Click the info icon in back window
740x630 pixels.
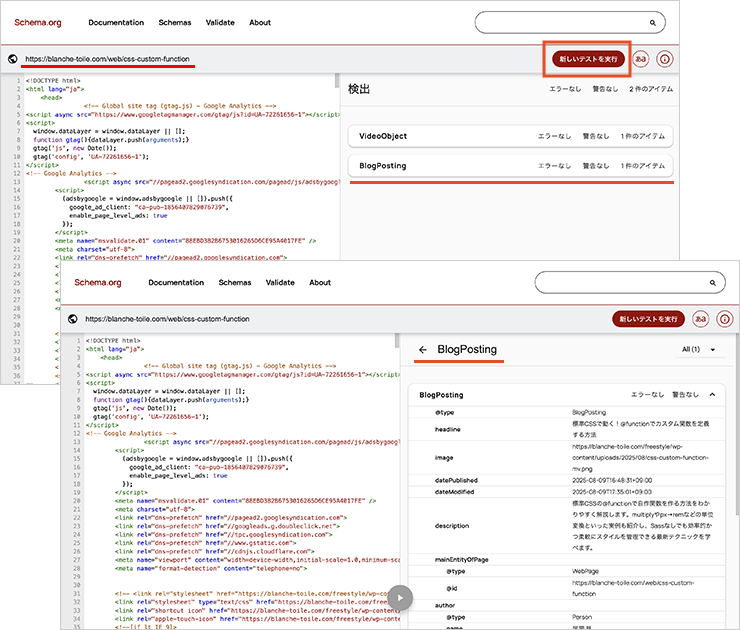[x=664, y=59]
